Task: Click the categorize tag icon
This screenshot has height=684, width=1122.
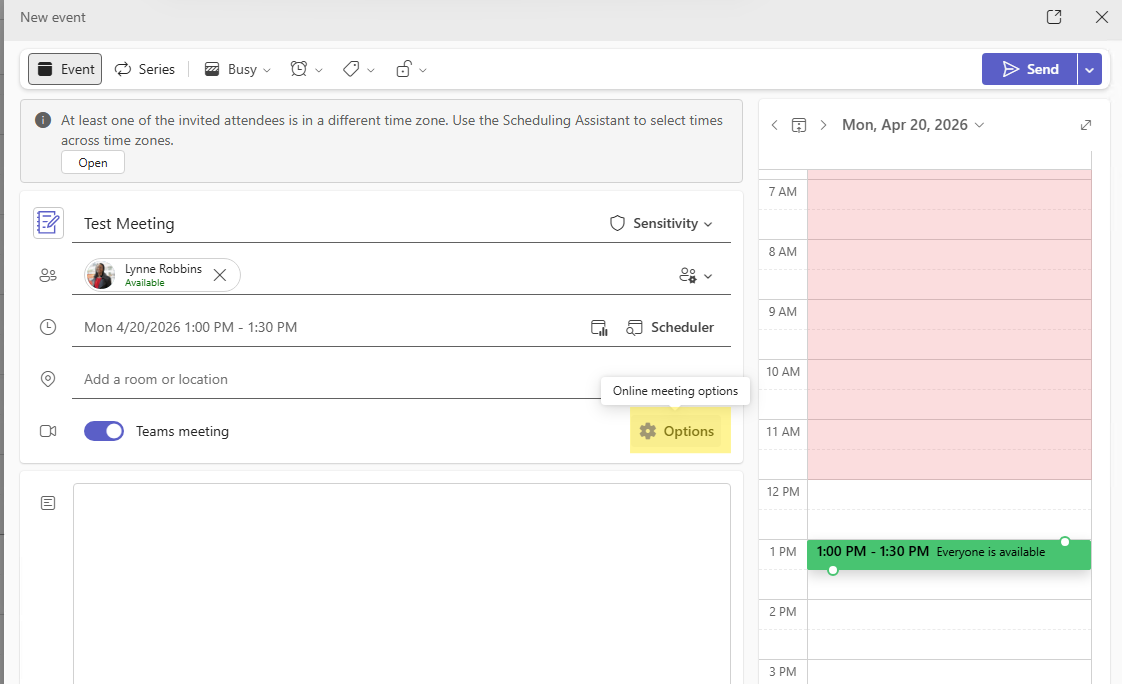Action: [x=351, y=69]
